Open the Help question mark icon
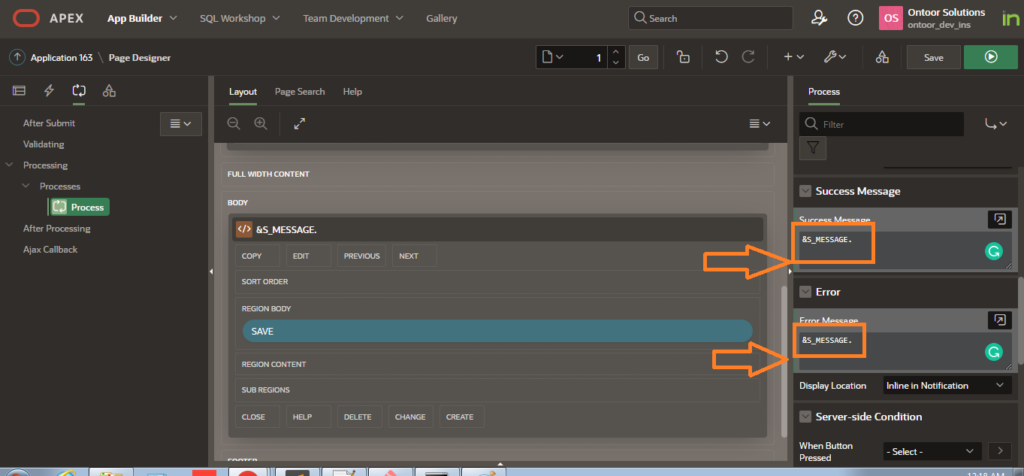Image resolution: width=1024 pixels, height=476 pixels. 855,18
